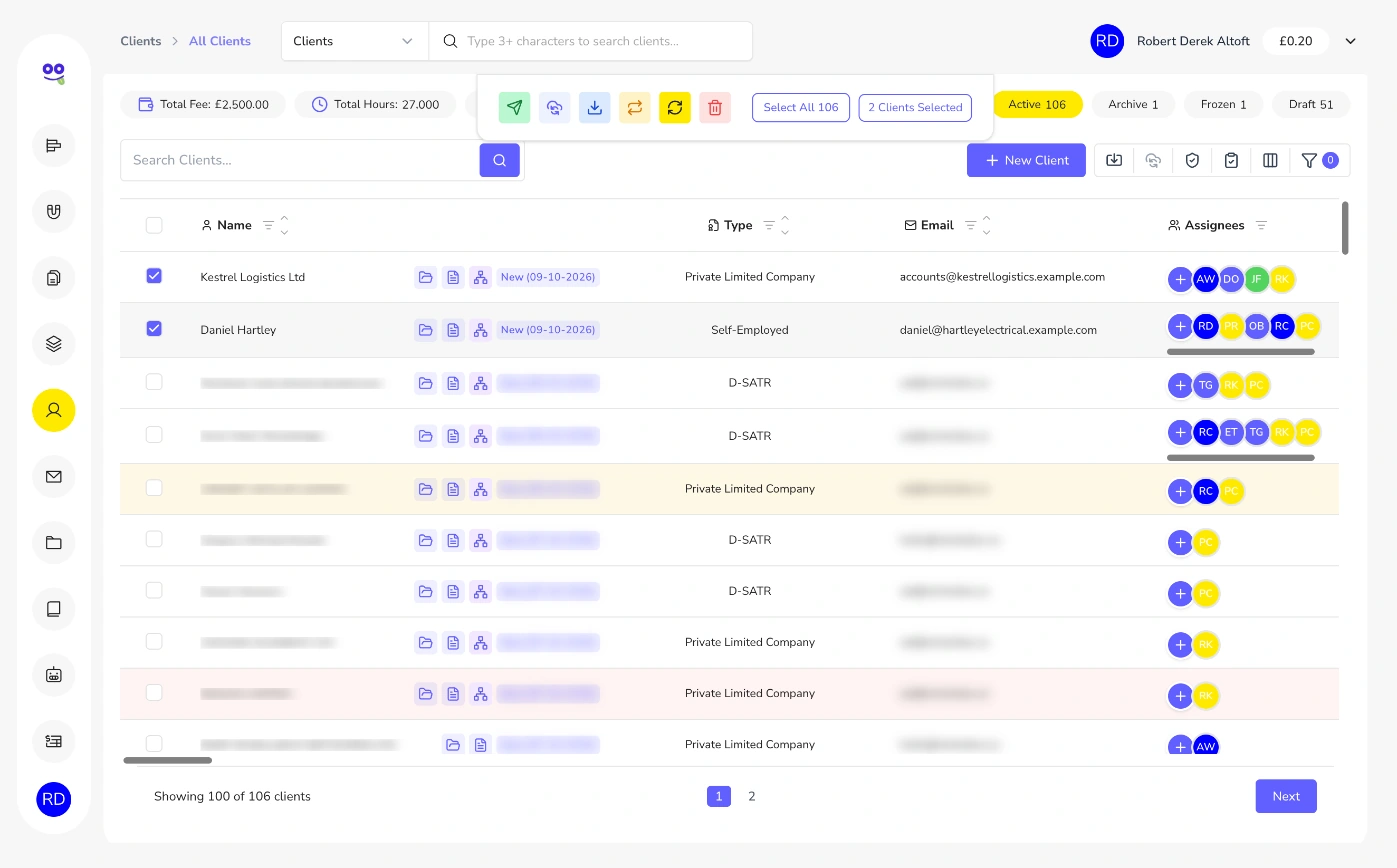1397x868 pixels.
Task: Open the filter funnel icon
Action: [1309, 160]
